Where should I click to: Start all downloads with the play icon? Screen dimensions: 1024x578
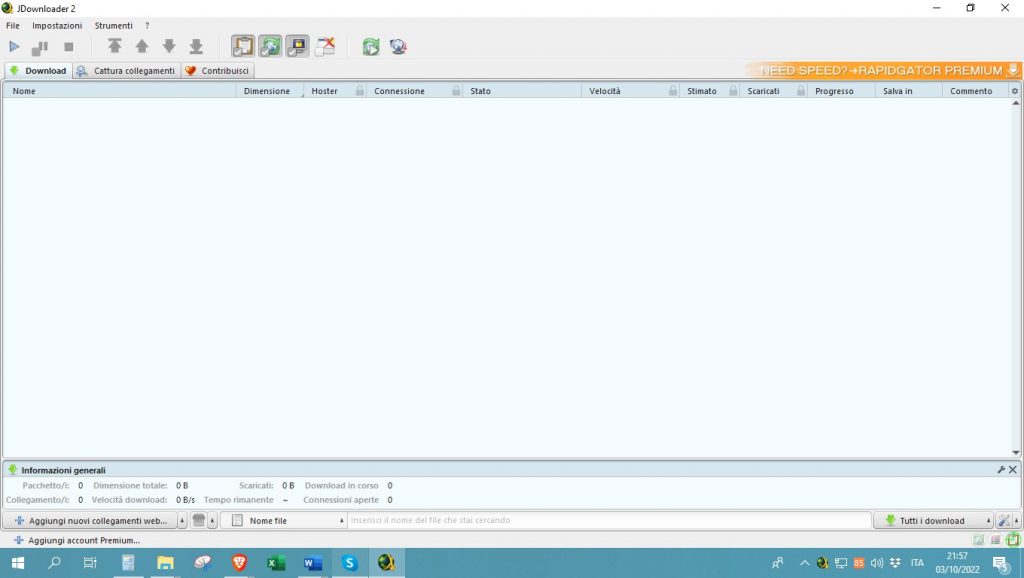[14, 47]
